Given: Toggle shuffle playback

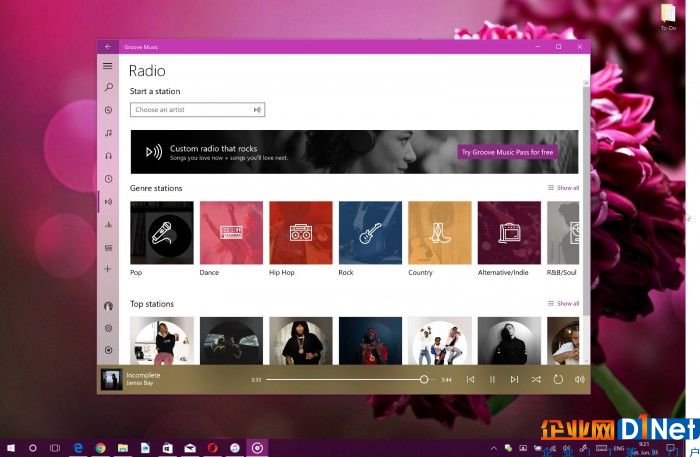Looking at the screenshot, I should point(536,379).
